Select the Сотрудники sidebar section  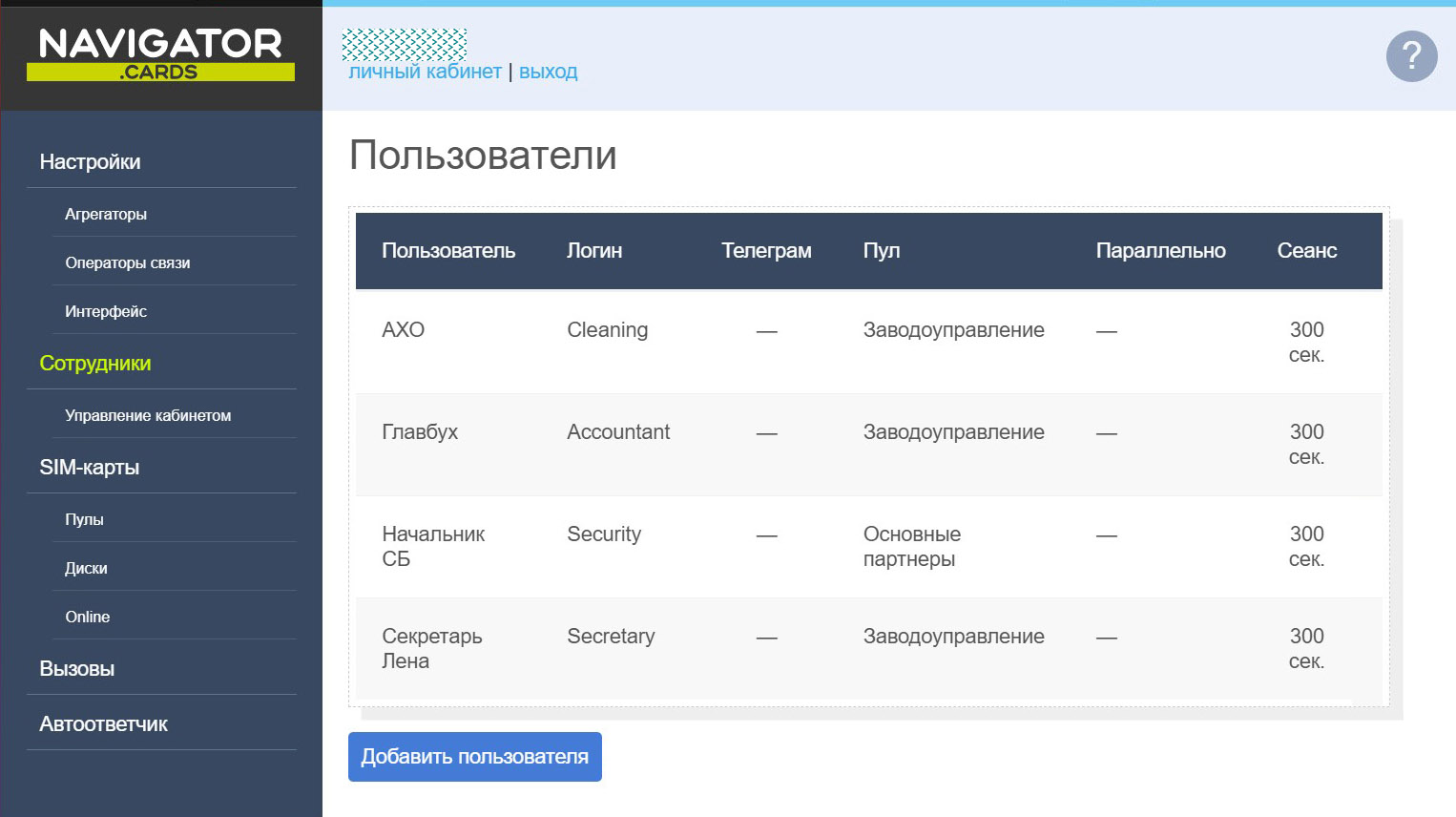(x=95, y=364)
